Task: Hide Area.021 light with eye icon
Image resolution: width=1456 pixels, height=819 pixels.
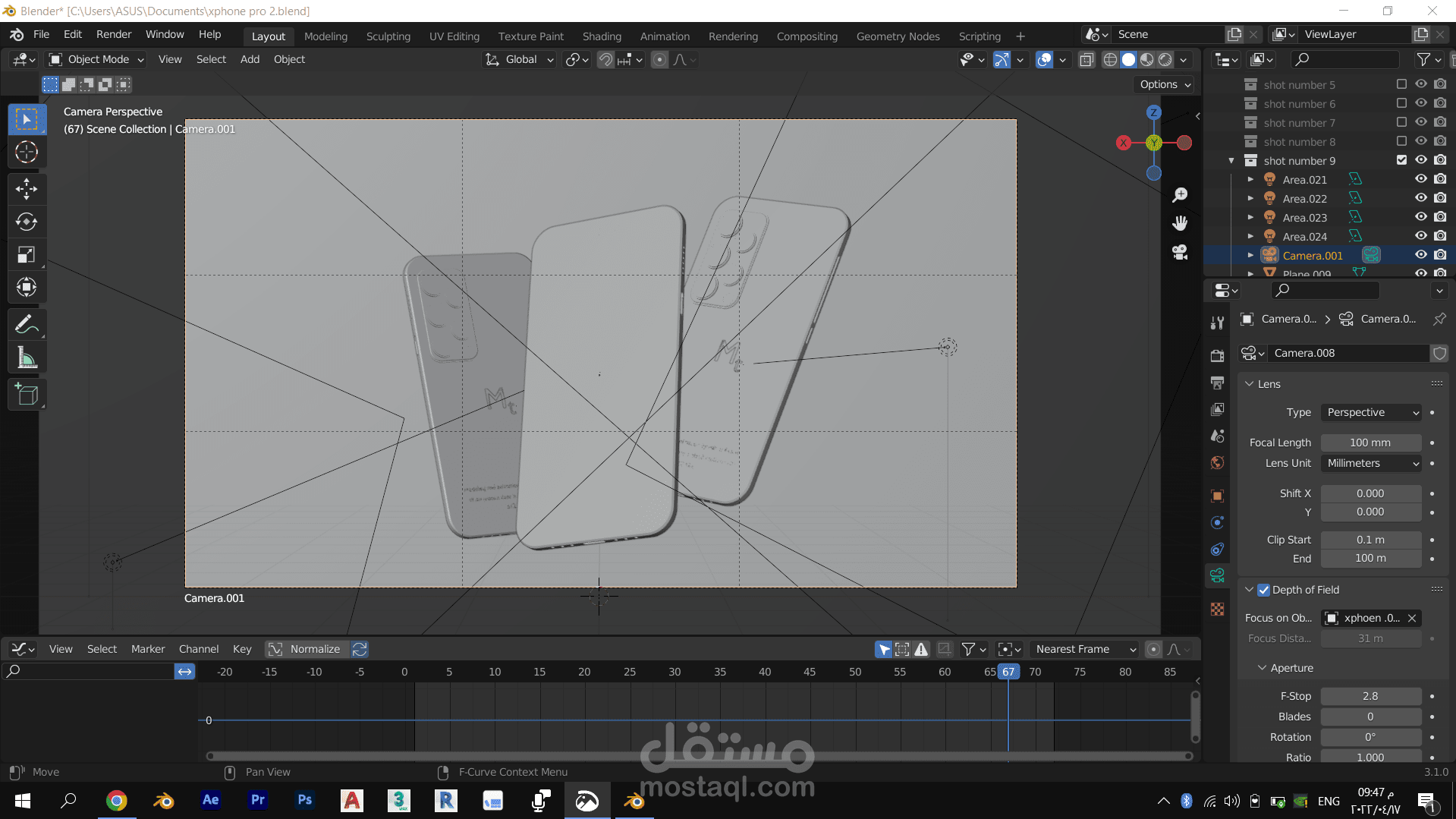Action: coord(1421,179)
